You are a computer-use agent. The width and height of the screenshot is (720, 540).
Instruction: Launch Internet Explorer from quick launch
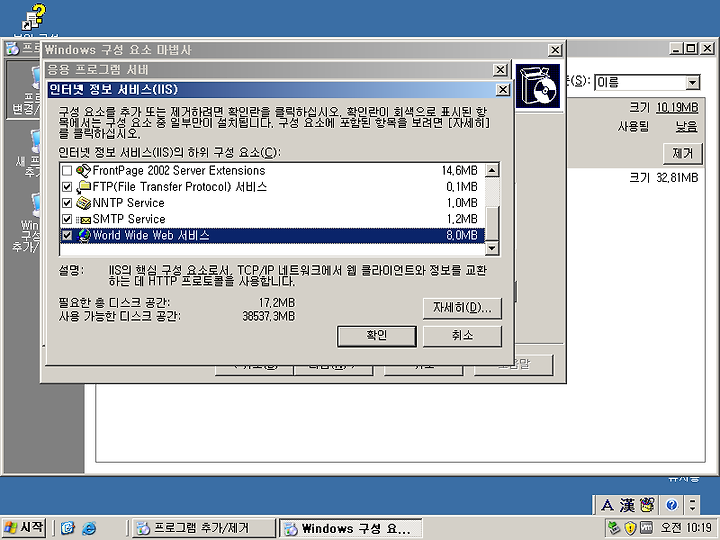tap(89, 528)
